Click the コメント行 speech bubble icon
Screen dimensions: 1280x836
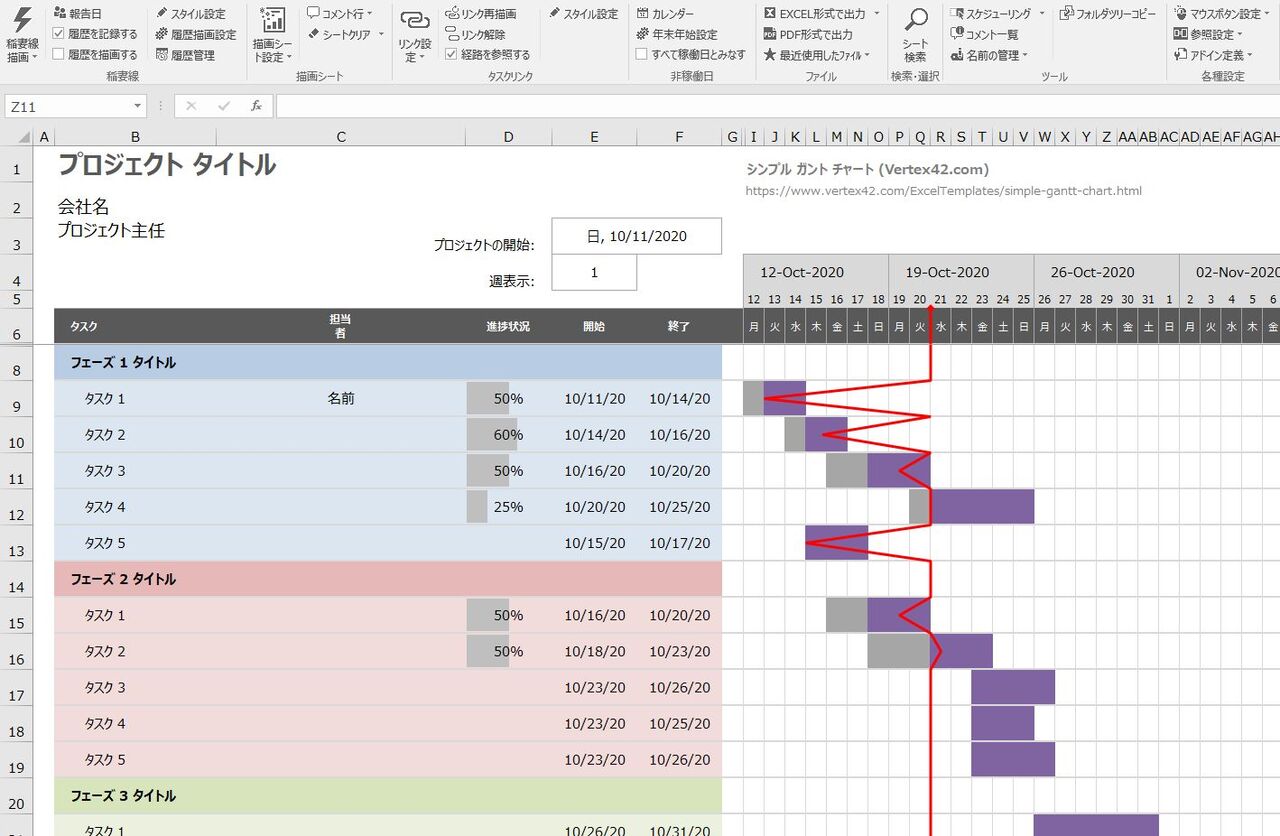313,14
